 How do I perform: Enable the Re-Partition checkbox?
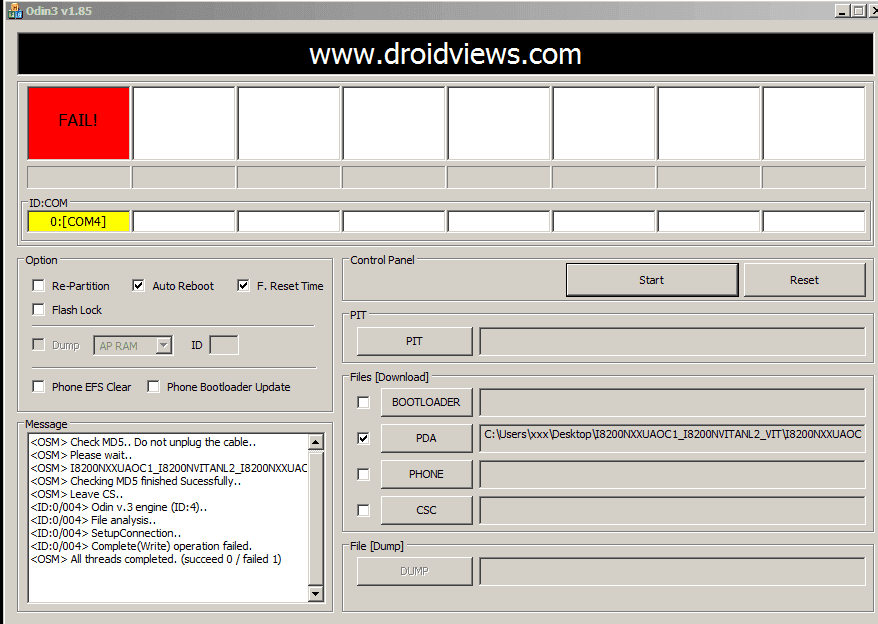38,286
